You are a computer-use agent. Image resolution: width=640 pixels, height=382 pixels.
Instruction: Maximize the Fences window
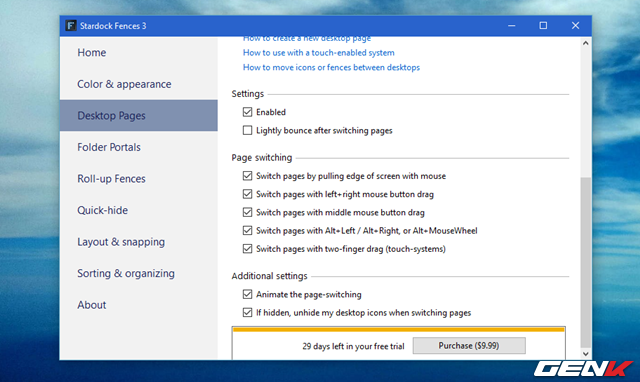[x=543, y=26]
